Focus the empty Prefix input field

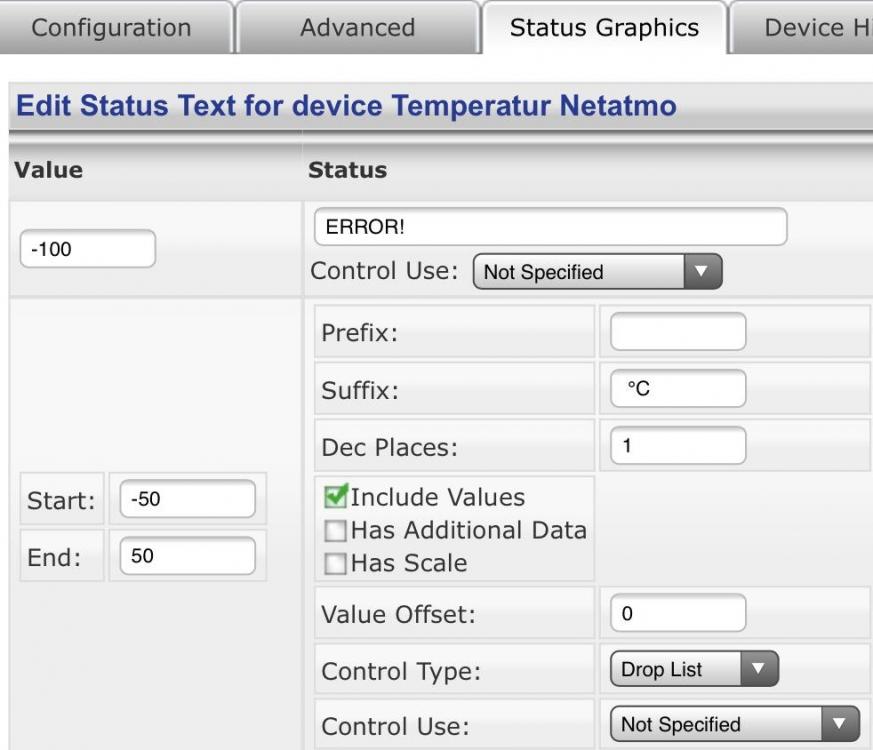[x=677, y=332]
